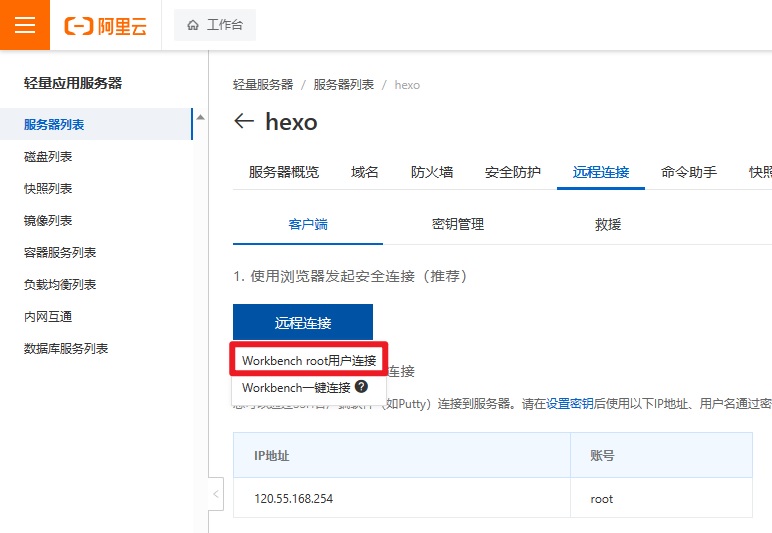Switch to the 安全防护 tab
The width and height of the screenshot is (772, 533).
tap(513, 172)
